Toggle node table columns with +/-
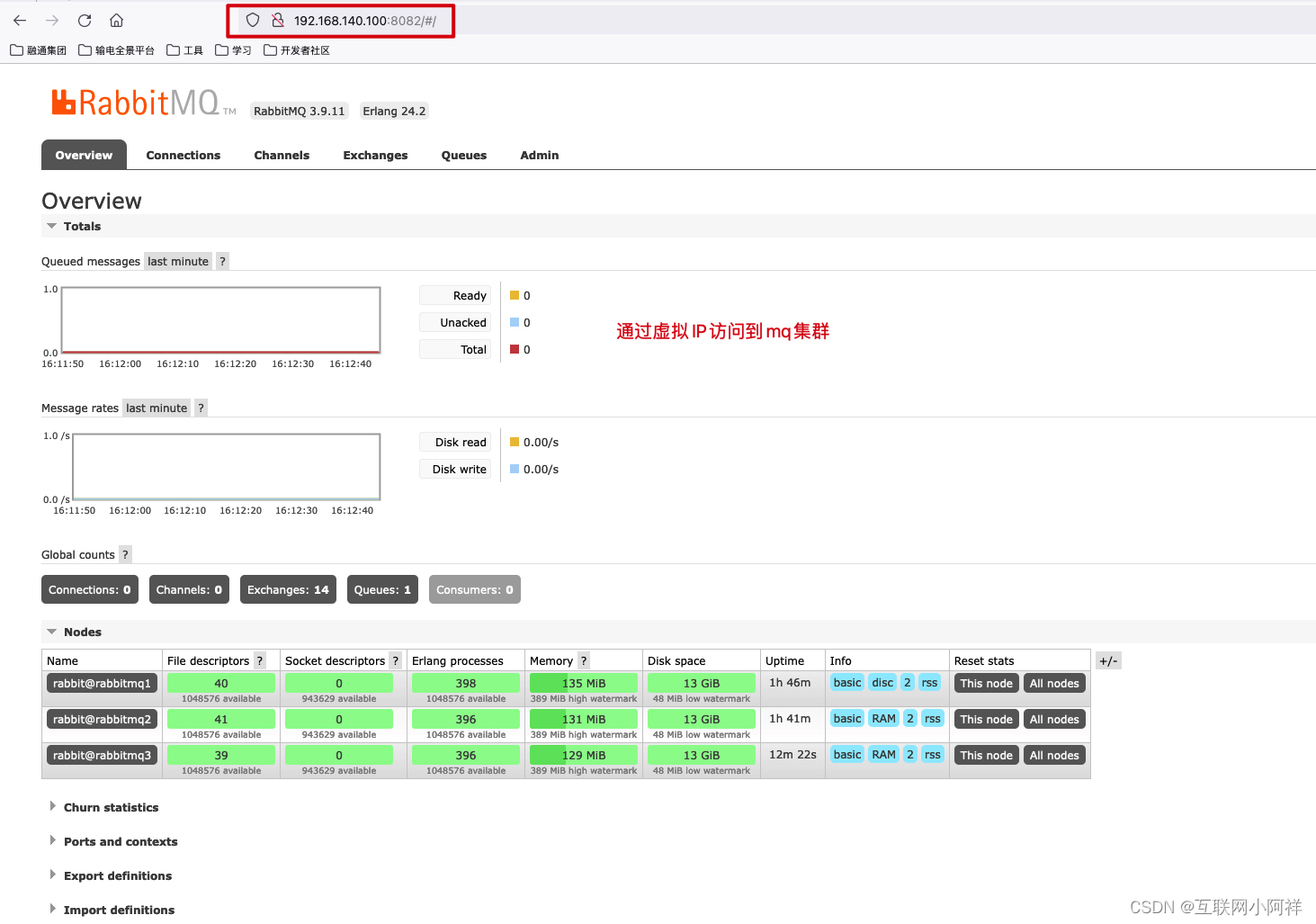 (1108, 660)
